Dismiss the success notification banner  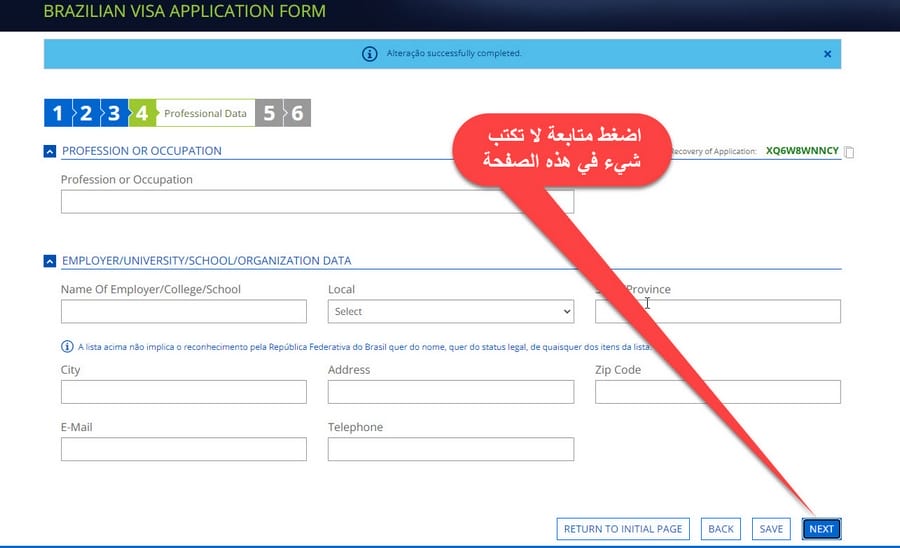pyautogui.click(x=827, y=54)
